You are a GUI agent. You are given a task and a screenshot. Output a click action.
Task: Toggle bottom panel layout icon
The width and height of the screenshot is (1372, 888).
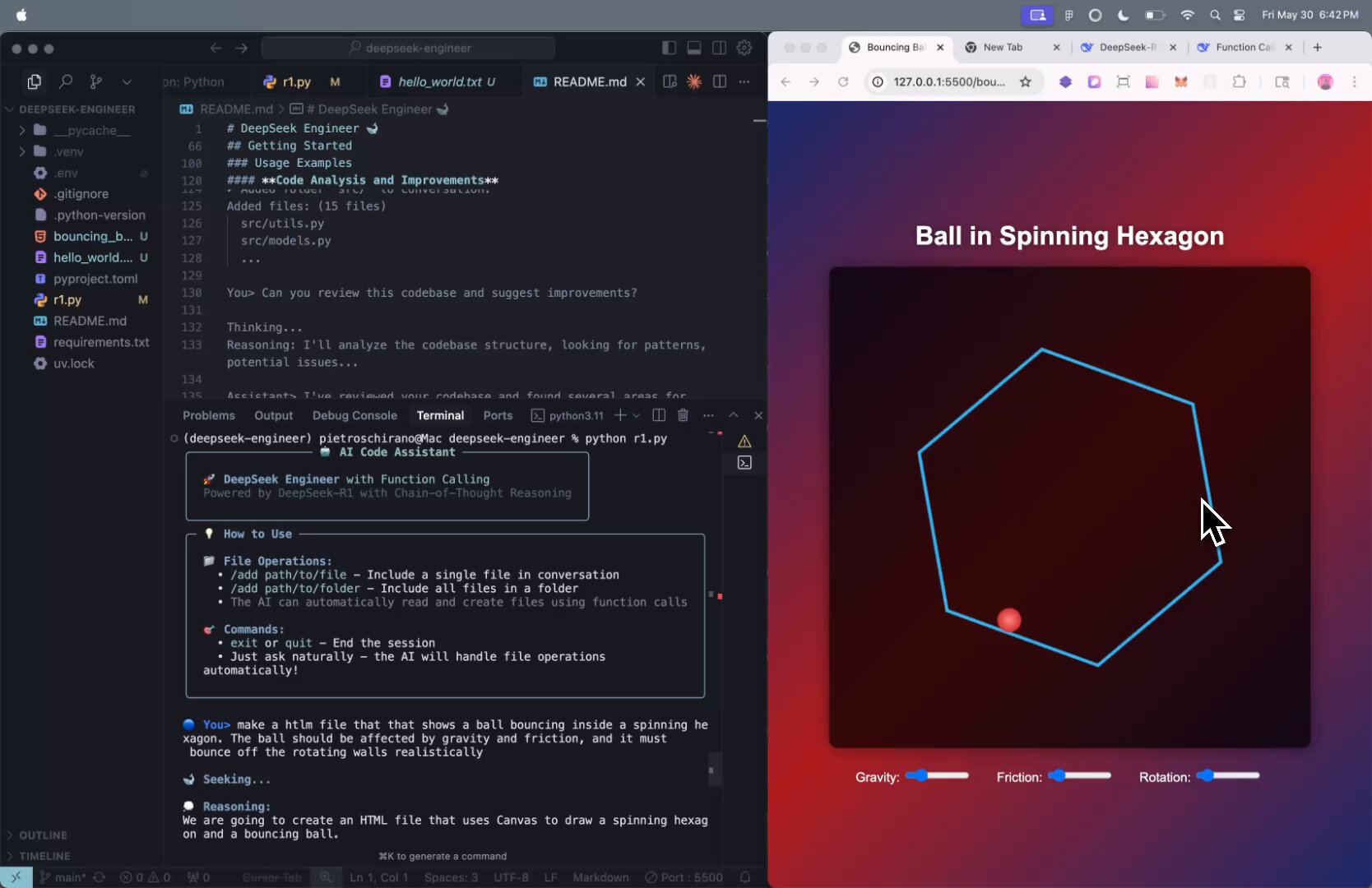tap(694, 48)
